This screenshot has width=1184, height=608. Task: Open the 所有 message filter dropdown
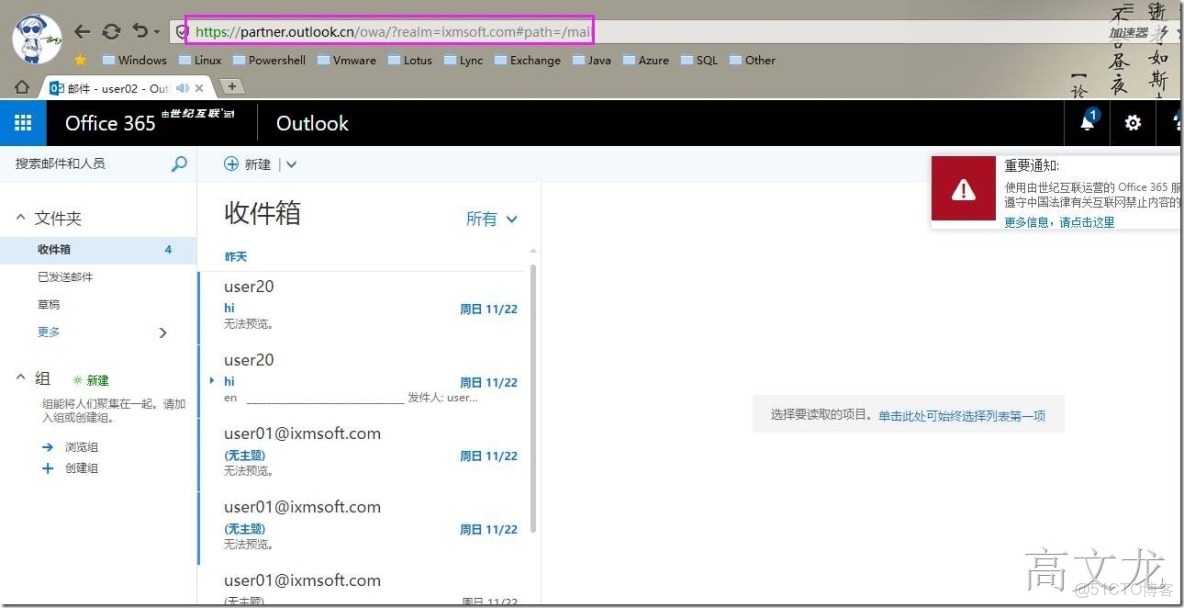tap(490, 219)
